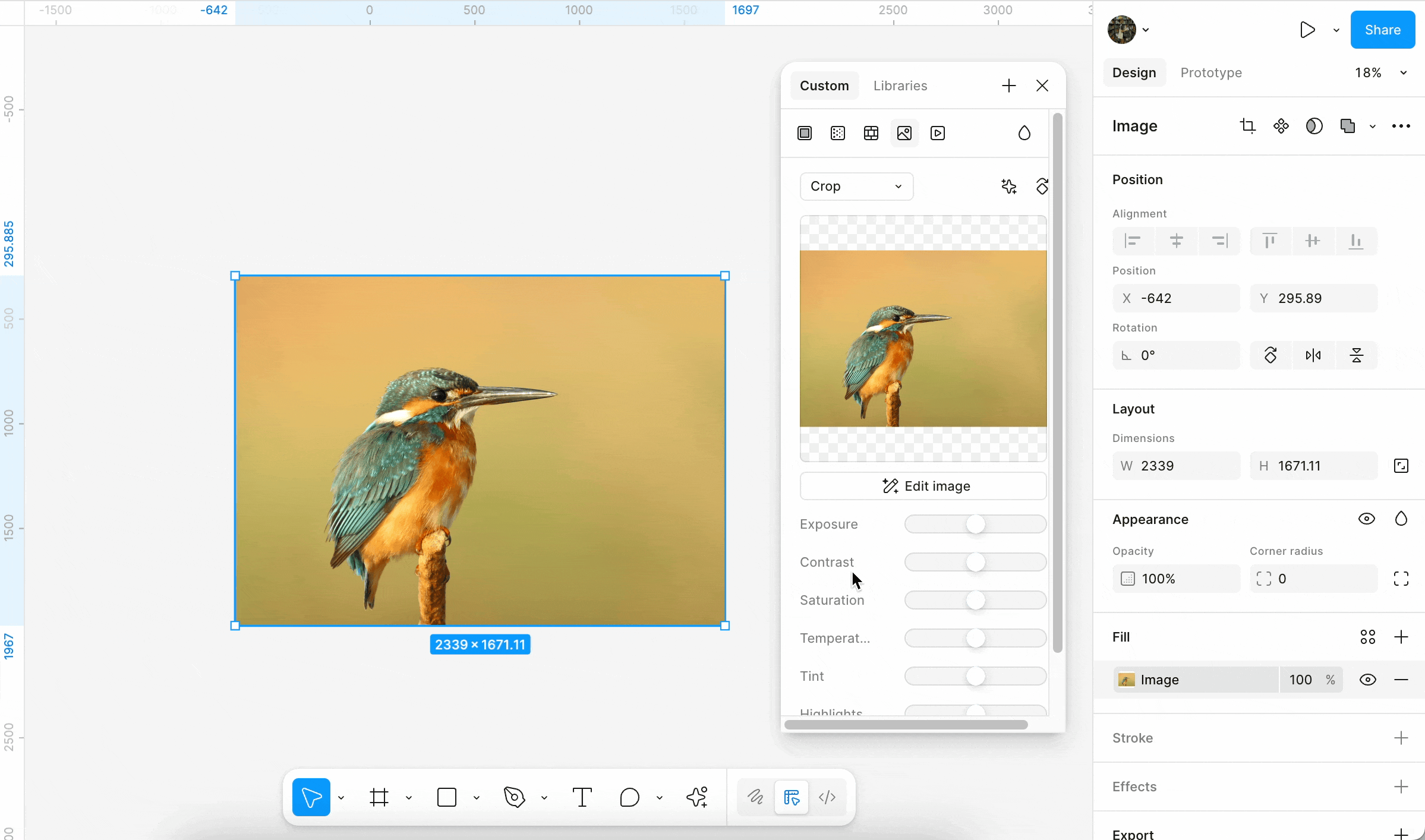Open more actions ellipsis menu
This screenshot has width=1425, height=840.
tap(1401, 126)
